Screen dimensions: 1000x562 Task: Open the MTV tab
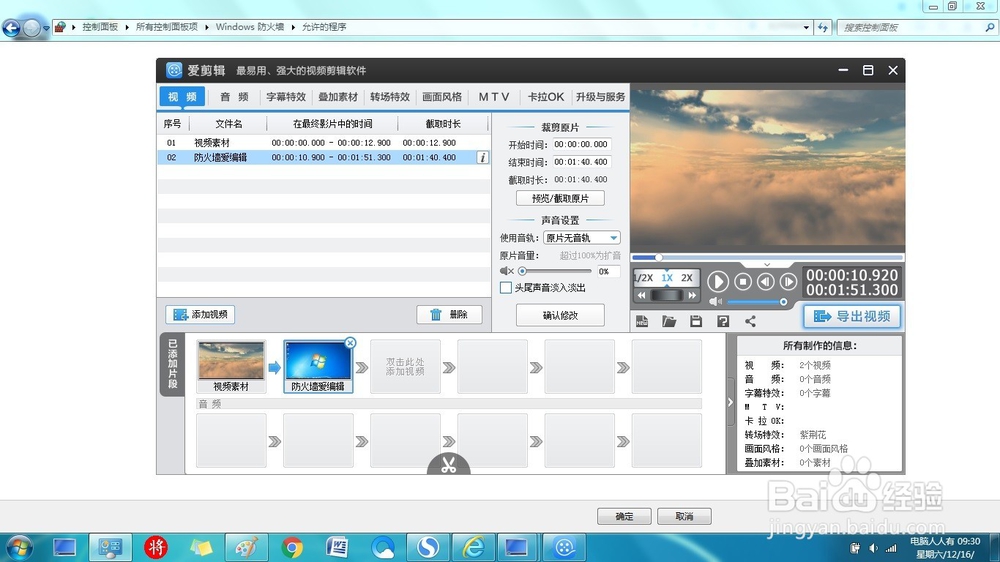coord(494,97)
